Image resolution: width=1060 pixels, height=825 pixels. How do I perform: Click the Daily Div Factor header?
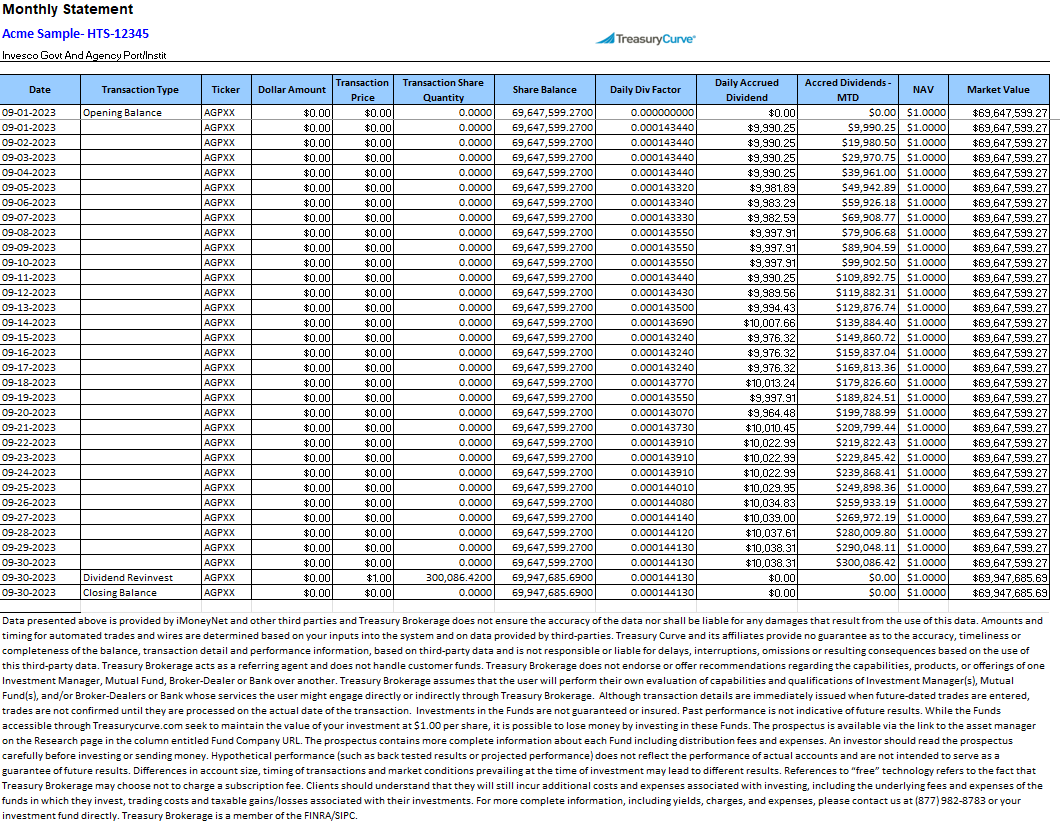(646, 90)
